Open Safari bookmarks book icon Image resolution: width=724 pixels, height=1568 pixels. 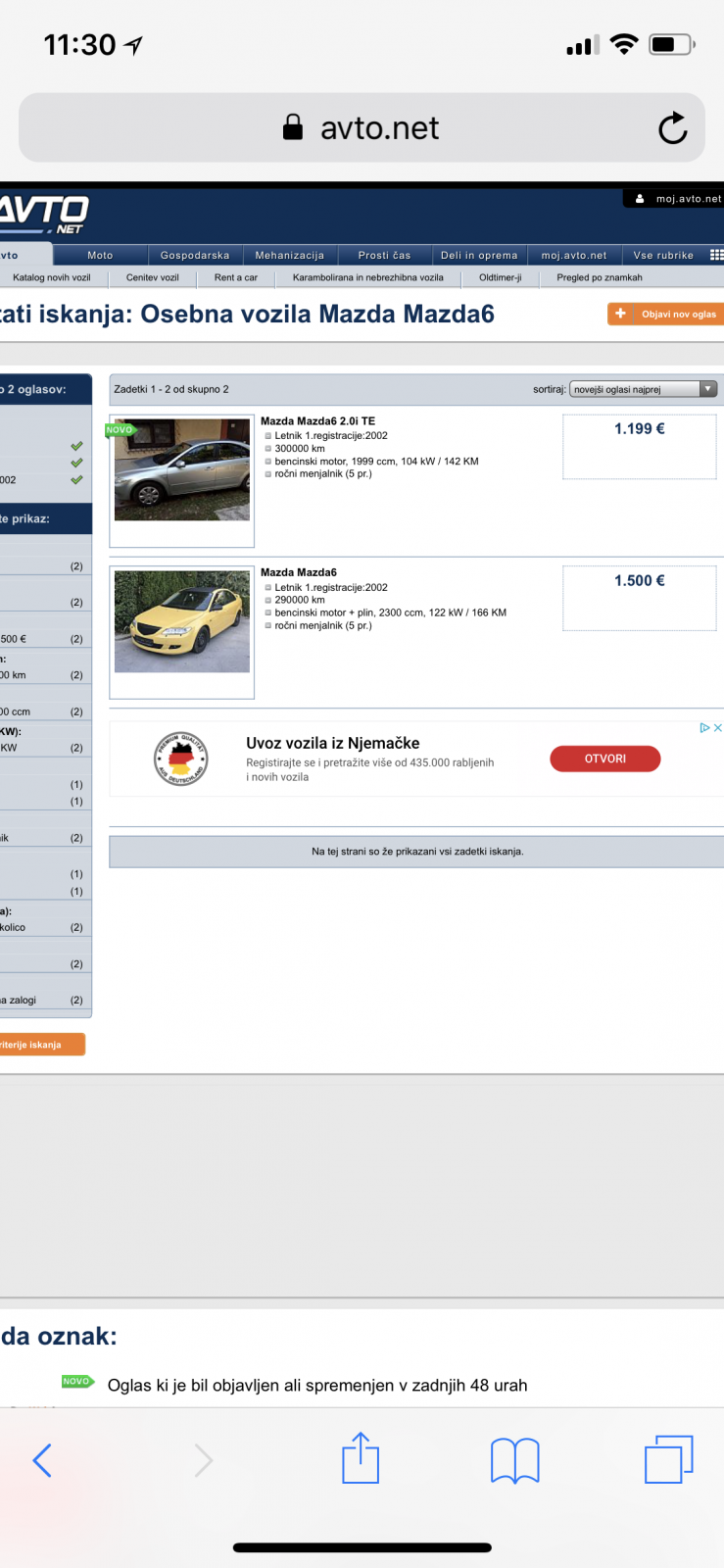(515, 1460)
